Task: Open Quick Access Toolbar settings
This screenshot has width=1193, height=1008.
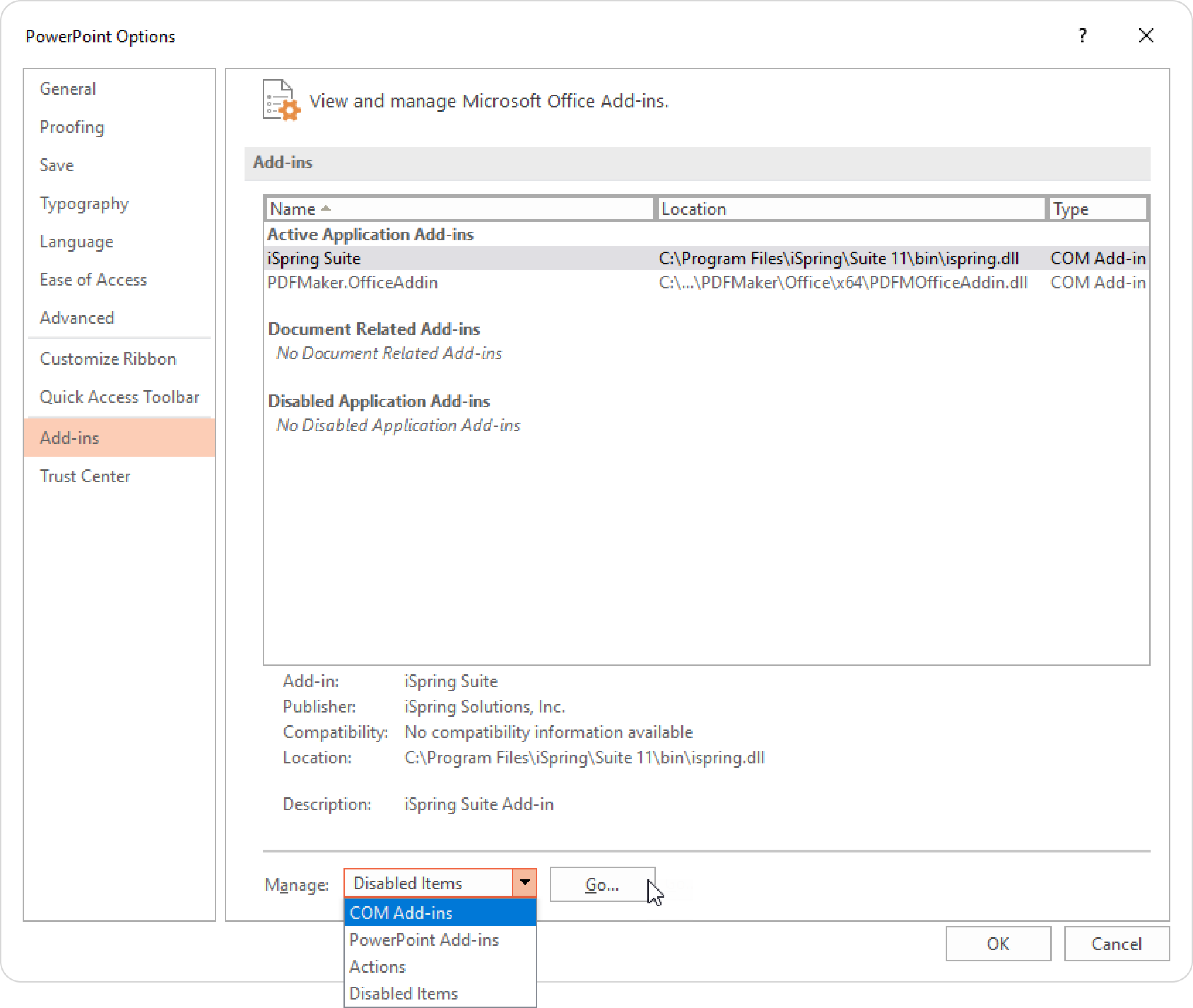Action: [119, 397]
